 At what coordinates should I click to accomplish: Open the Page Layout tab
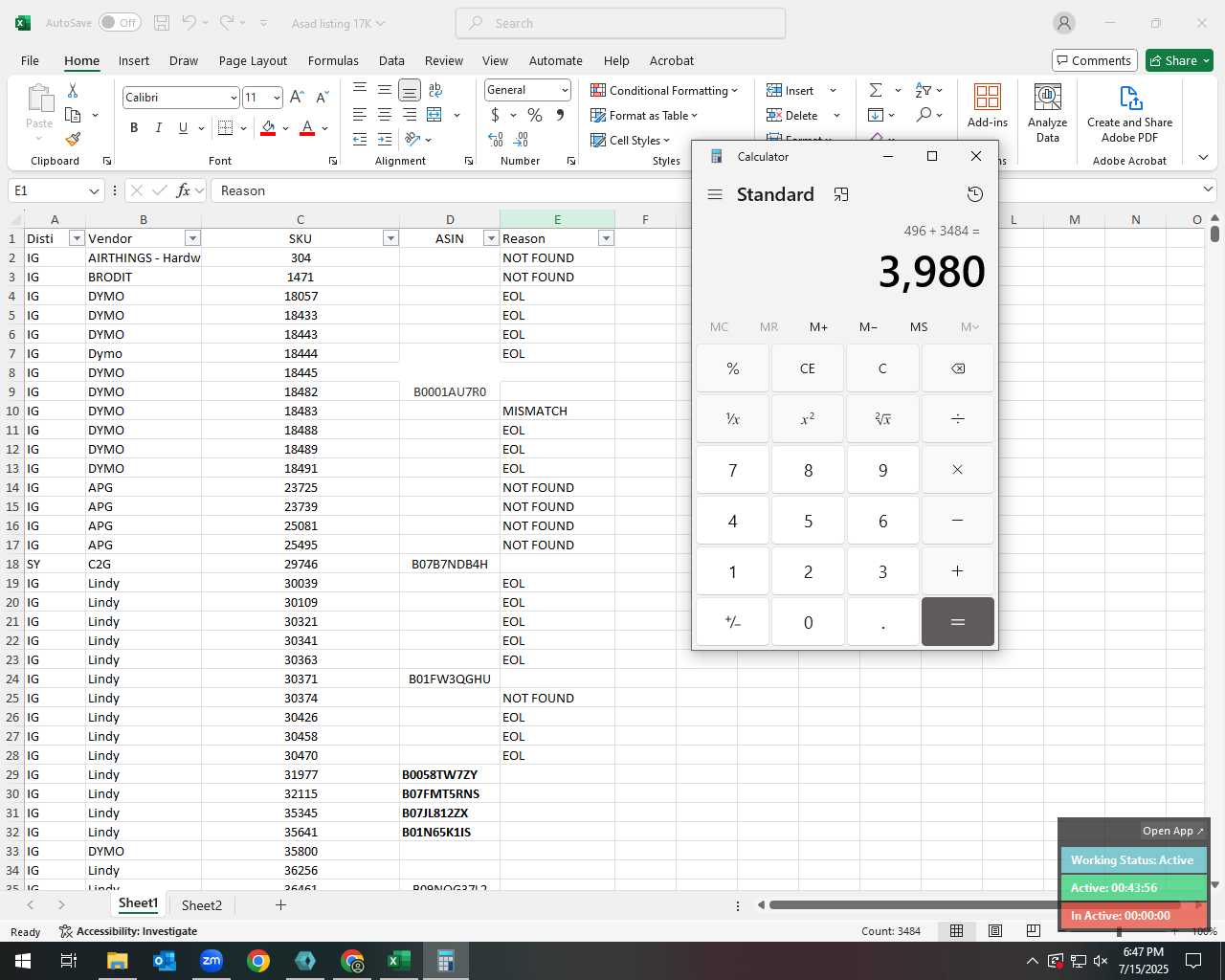pyautogui.click(x=253, y=60)
